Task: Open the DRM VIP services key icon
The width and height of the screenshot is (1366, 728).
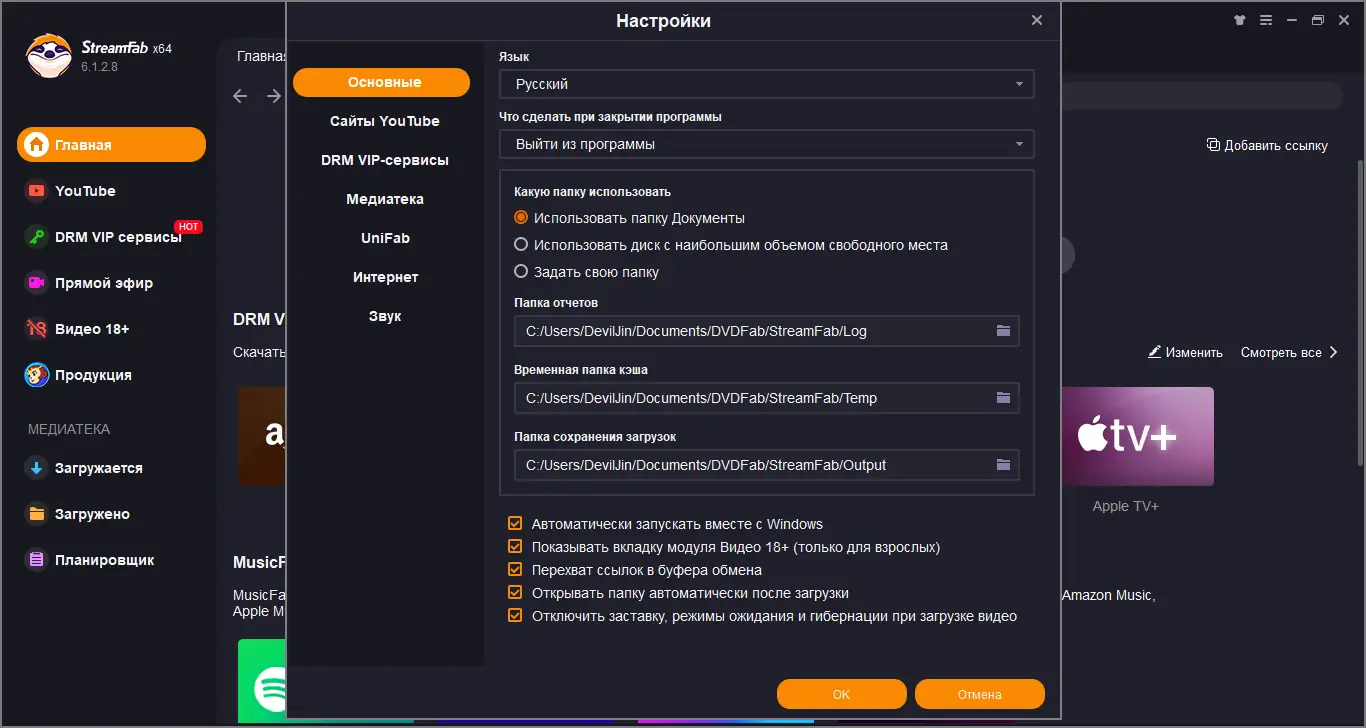Action: (37, 237)
